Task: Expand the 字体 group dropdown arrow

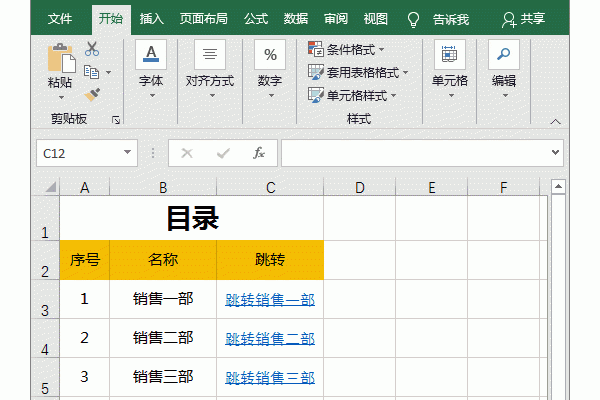Action: [x=152, y=95]
